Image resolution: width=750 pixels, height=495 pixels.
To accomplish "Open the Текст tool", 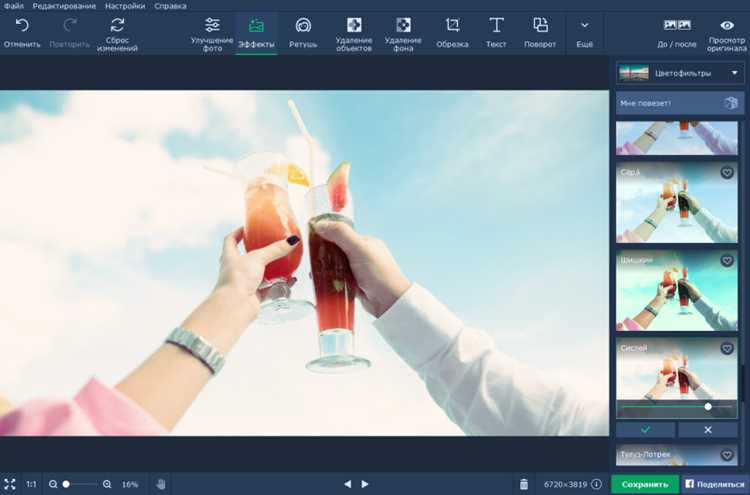I will click(x=496, y=33).
